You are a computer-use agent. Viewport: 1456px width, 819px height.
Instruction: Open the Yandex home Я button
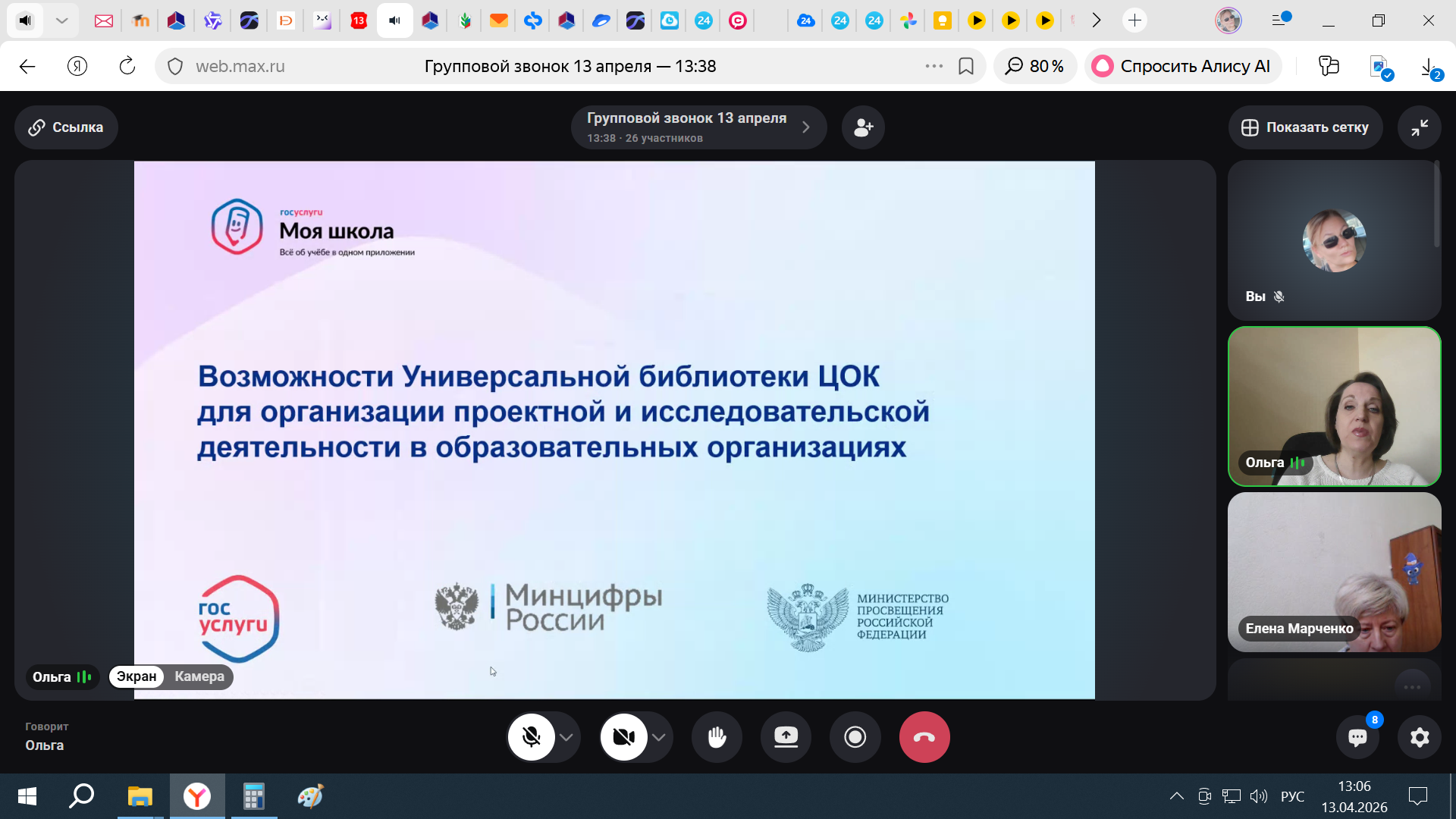pyautogui.click(x=77, y=67)
